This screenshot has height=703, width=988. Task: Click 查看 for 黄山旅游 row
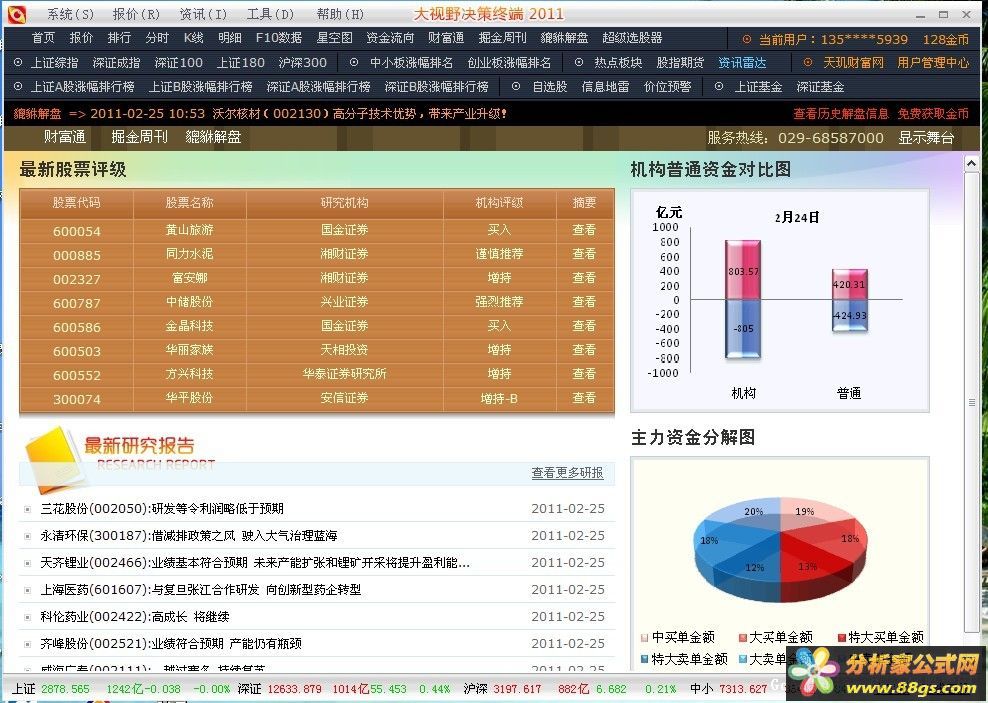[584, 230]
